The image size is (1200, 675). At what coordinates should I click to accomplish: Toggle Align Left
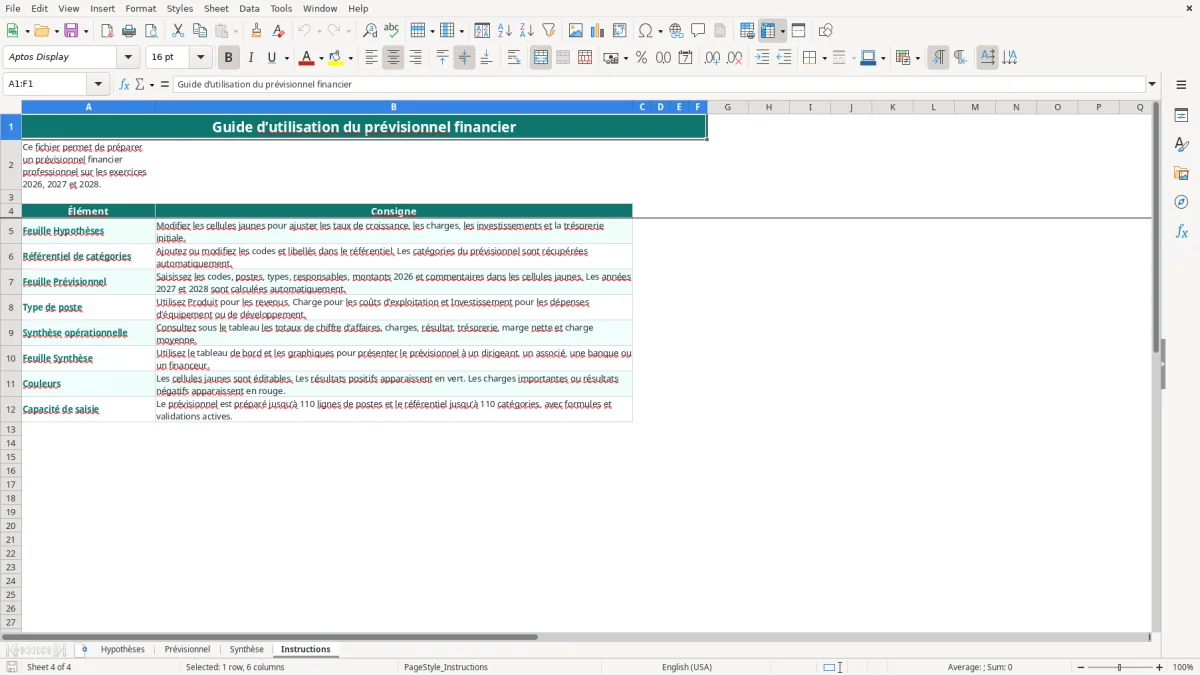(371, 58)
